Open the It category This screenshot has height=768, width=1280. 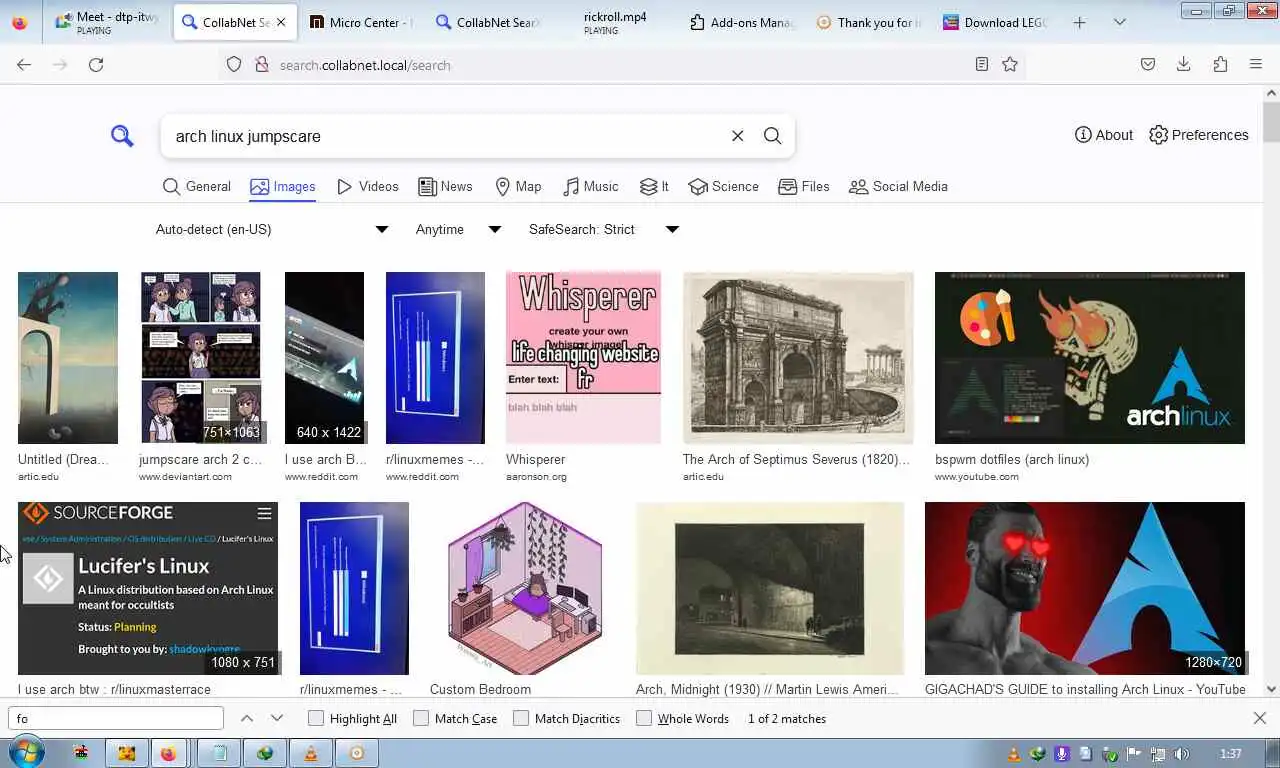point(654,187)
